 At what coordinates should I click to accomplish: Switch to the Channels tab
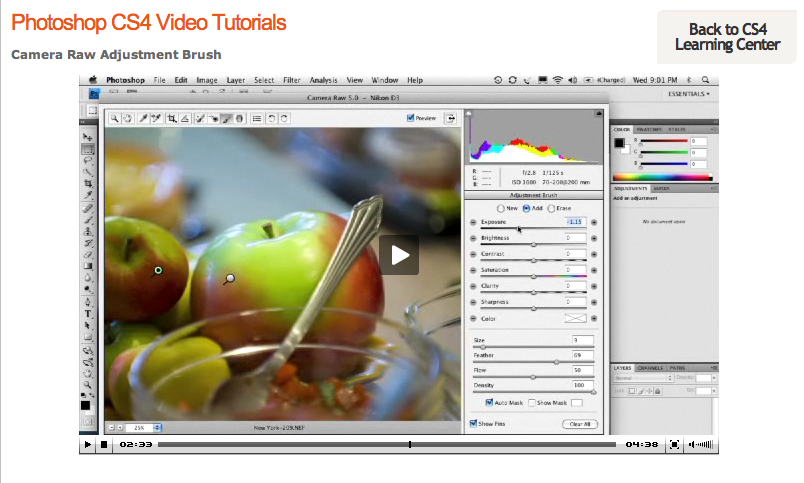[x=650, y=368]
